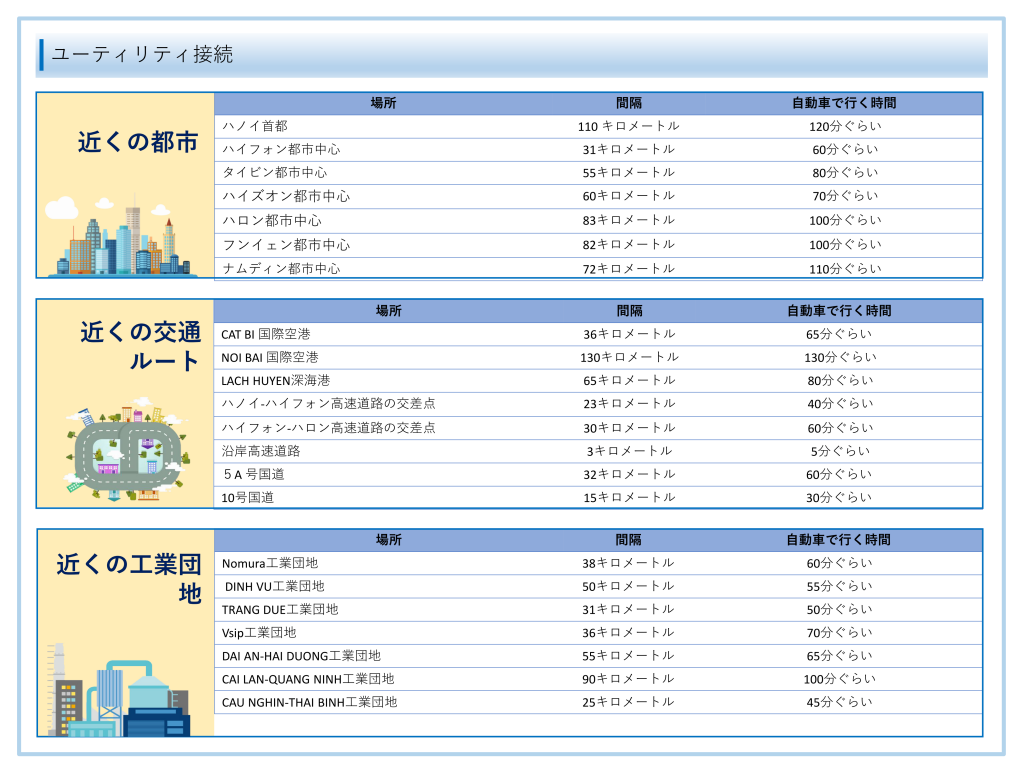Select the 近くの都市 section title
Viewport: 1024px width, 768px height.
click(x=138, y=142)
